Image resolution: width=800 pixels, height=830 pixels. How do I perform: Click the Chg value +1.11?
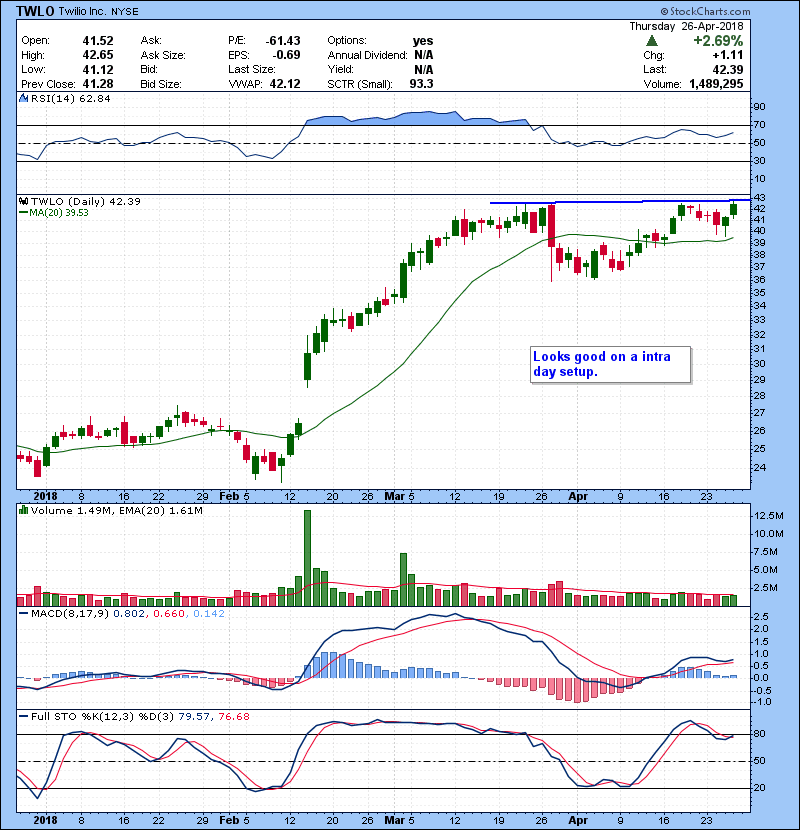[x=727, y=55]
